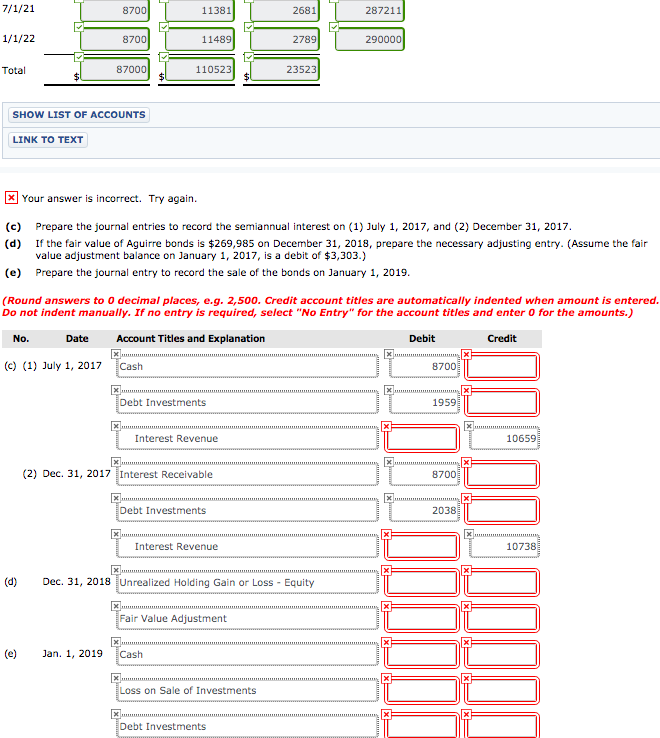Click red X marker on Fair Value Adjustment debit field
This screenshot has width=660, height=738.
tap(386, 607)
